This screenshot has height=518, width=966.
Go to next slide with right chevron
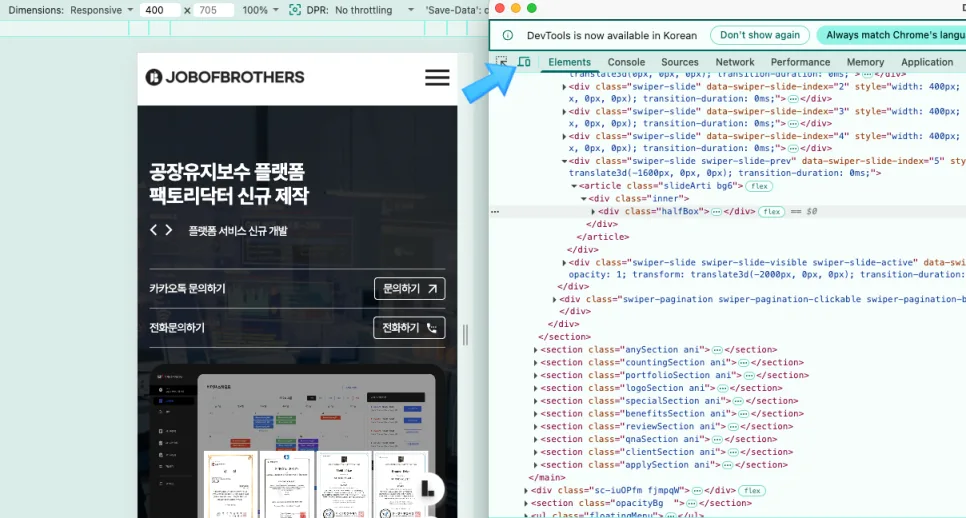[x=168, y=230]
